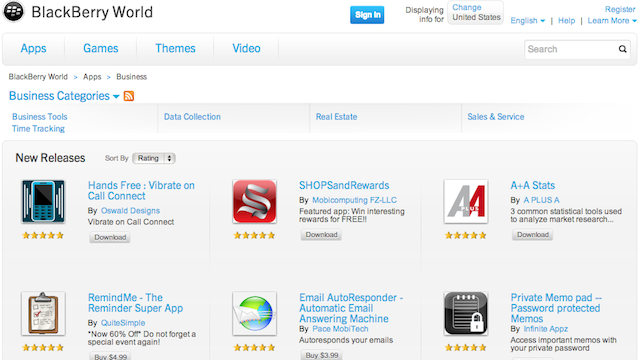Download the SHOPSandRewards app

click(x=321, y=235)
